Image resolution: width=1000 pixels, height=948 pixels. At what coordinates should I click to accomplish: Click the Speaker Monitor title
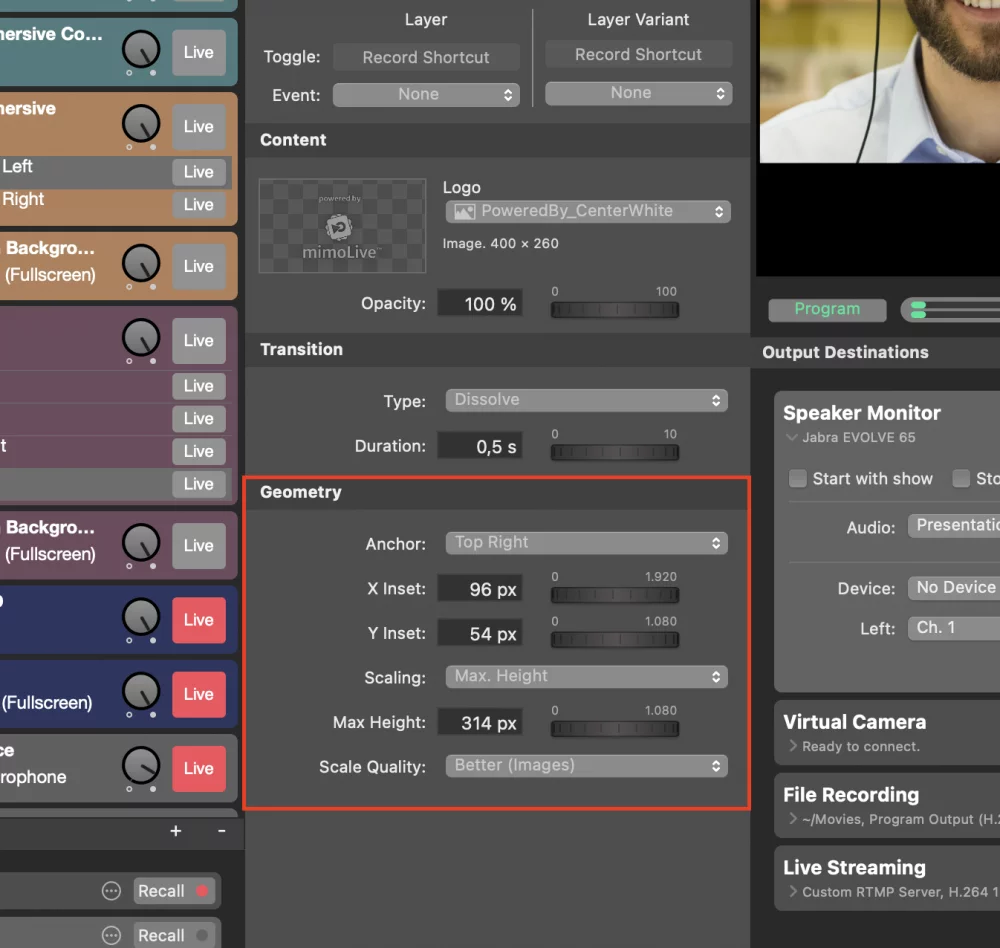click(x=862, y=413)
